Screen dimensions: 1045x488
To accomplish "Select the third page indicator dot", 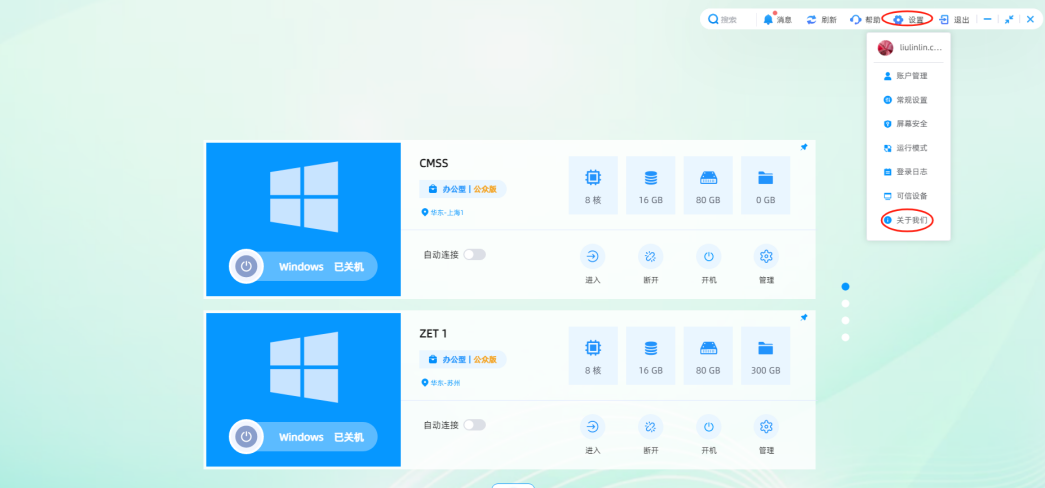I will (846, 321).
